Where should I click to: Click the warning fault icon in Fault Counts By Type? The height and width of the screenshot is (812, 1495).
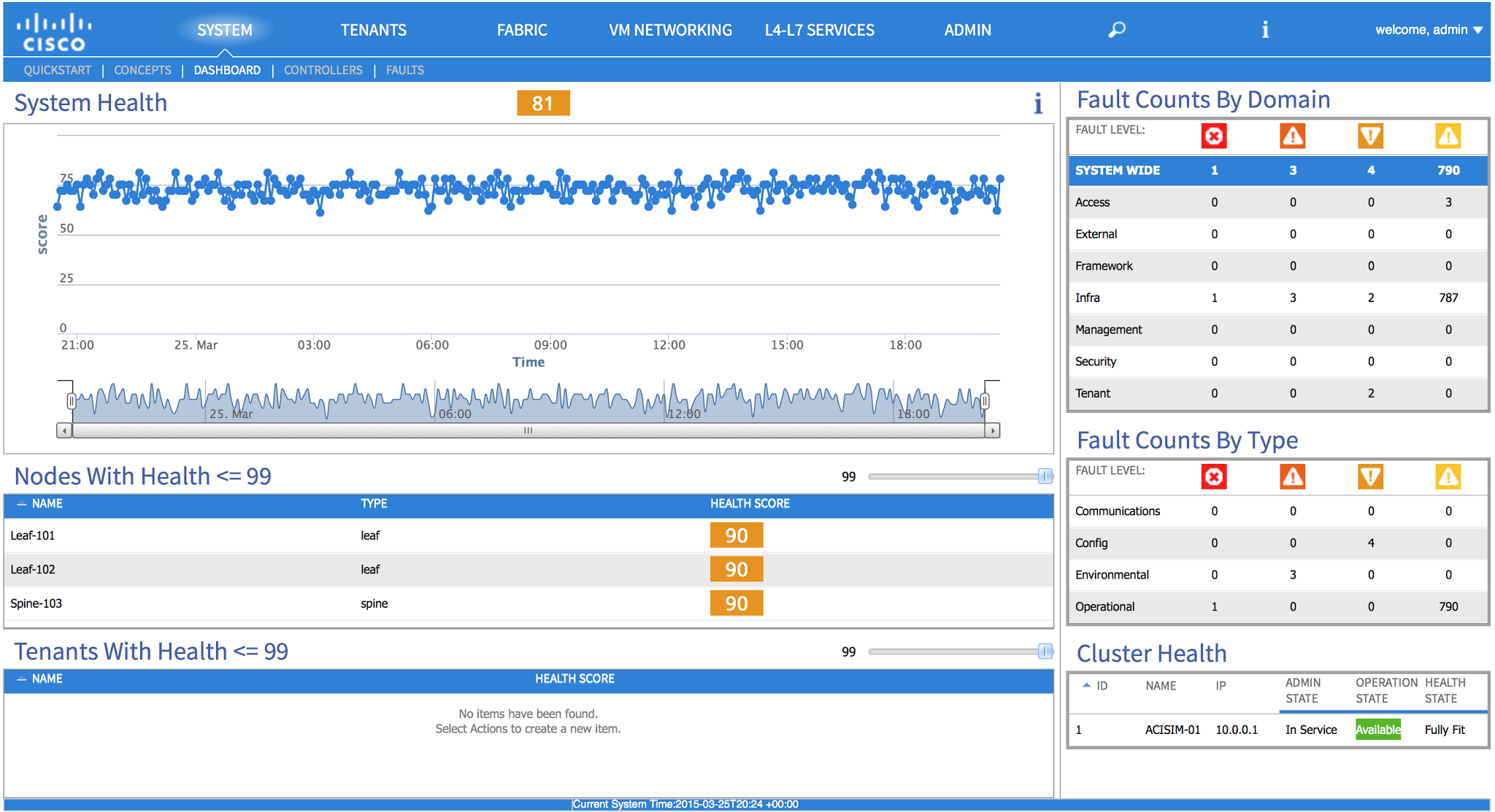[x=1448, y=477]
